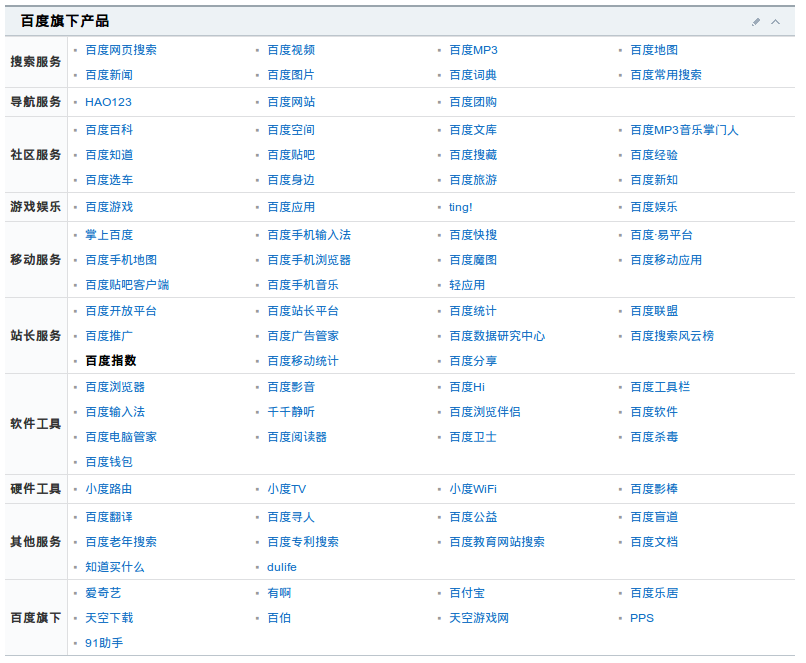Open 百度翻译 link

109,517
